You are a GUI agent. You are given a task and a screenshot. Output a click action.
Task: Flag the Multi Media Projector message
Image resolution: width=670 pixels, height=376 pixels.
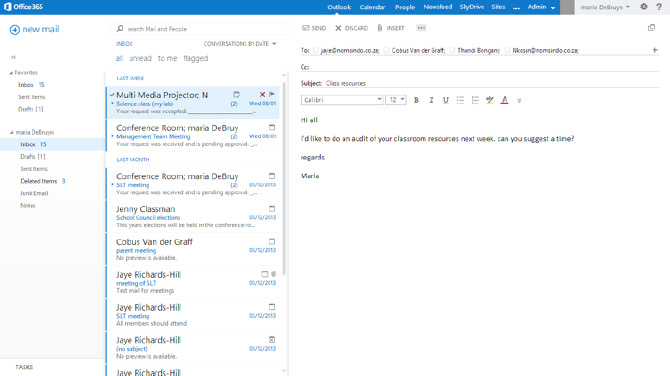tap(272, 94)
